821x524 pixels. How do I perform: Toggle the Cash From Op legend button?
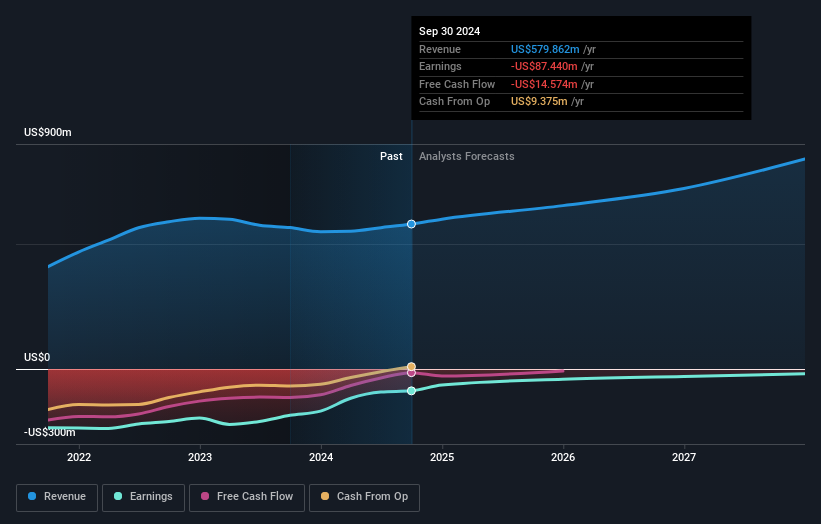(x=364, y=497)
